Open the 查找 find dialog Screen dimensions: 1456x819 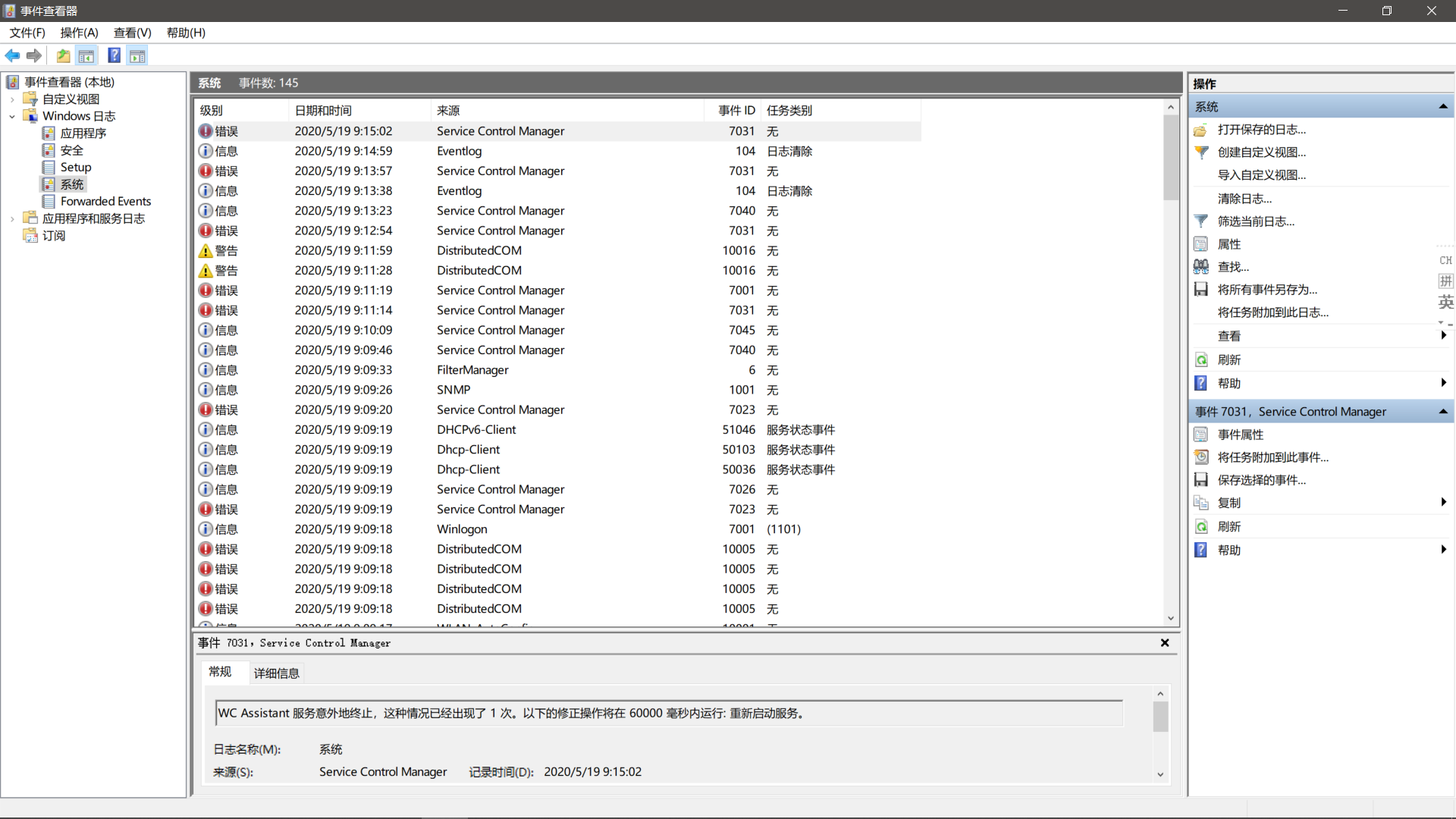coord(1232,266)
